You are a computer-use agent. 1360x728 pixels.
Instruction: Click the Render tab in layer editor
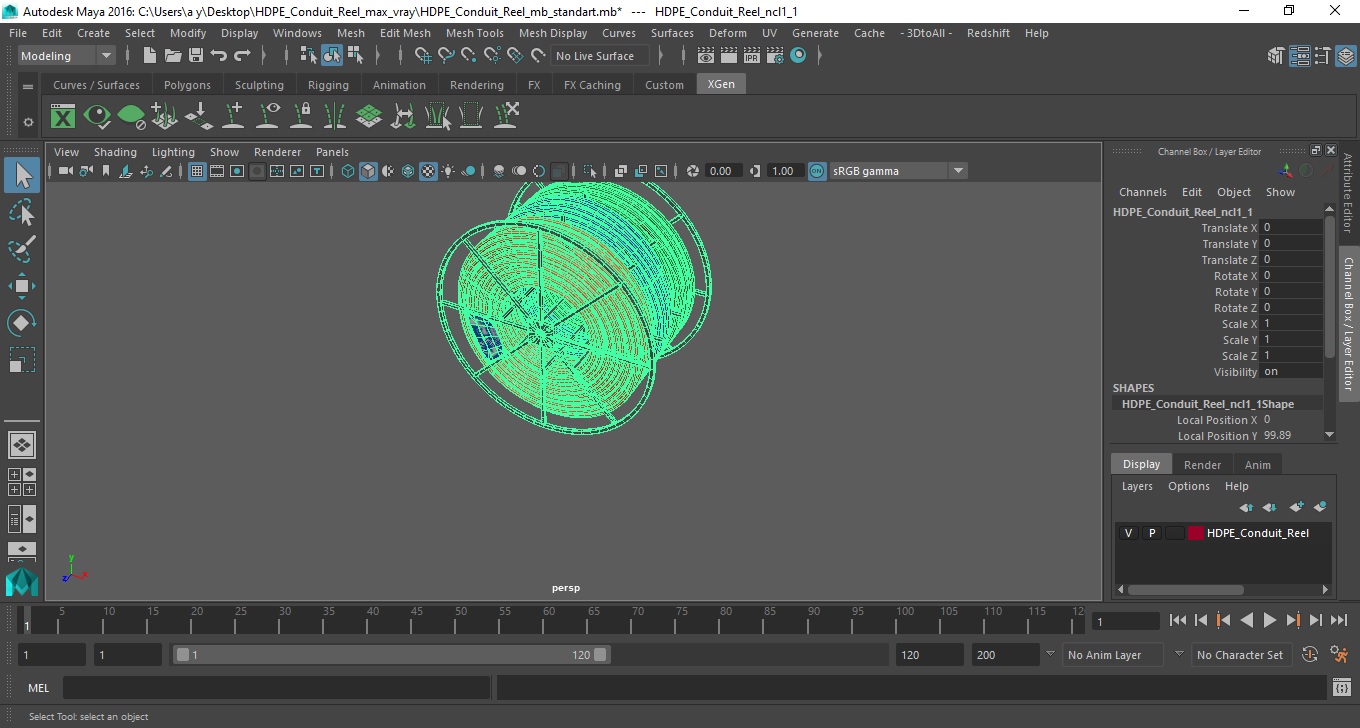tap(1202, 464)
